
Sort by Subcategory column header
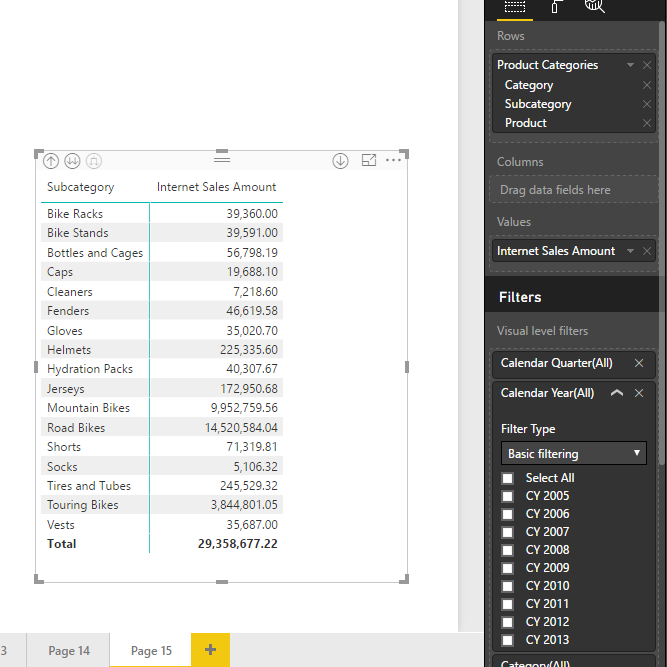80,187
